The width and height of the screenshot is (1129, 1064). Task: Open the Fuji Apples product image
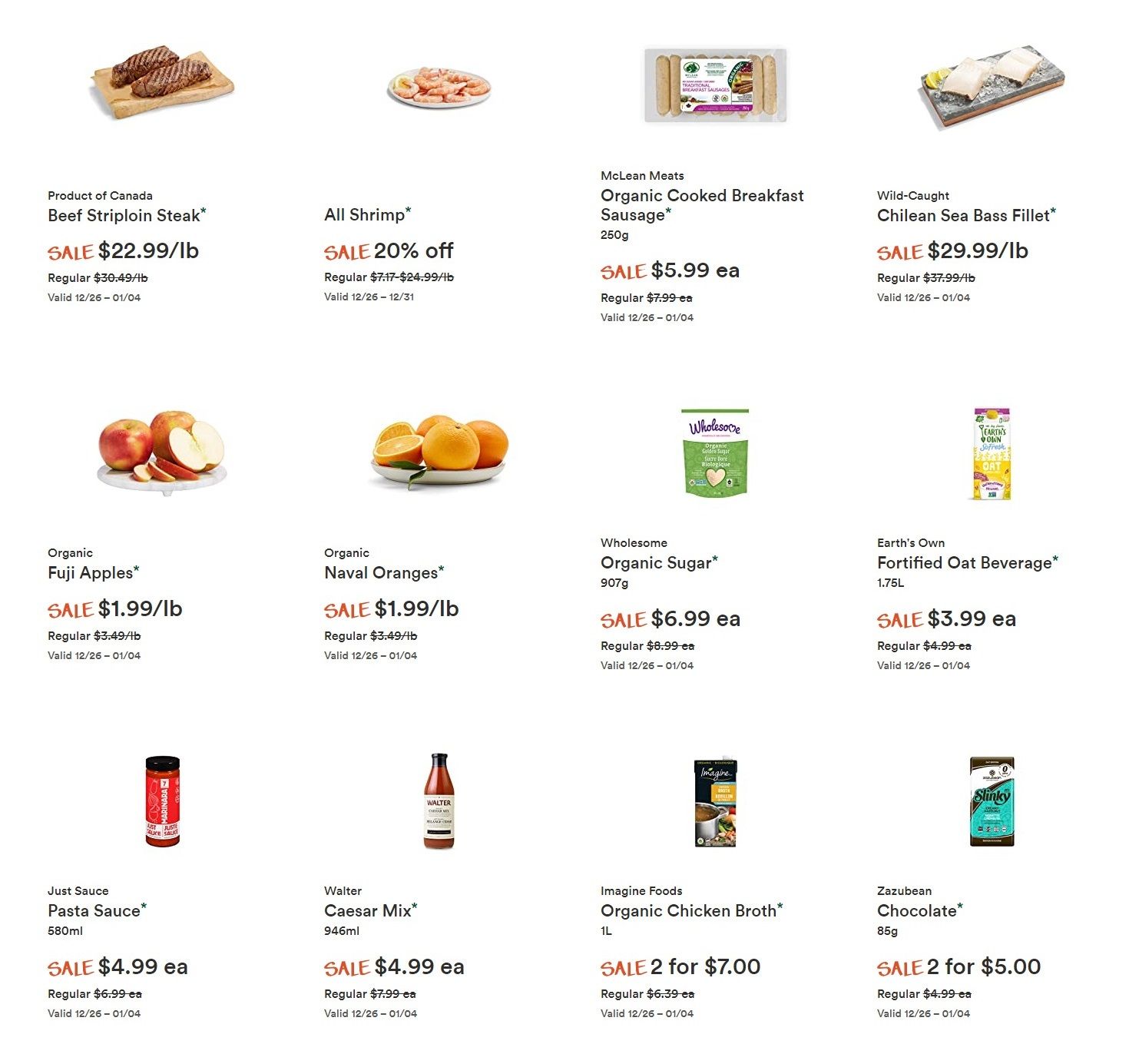[162, 451]
